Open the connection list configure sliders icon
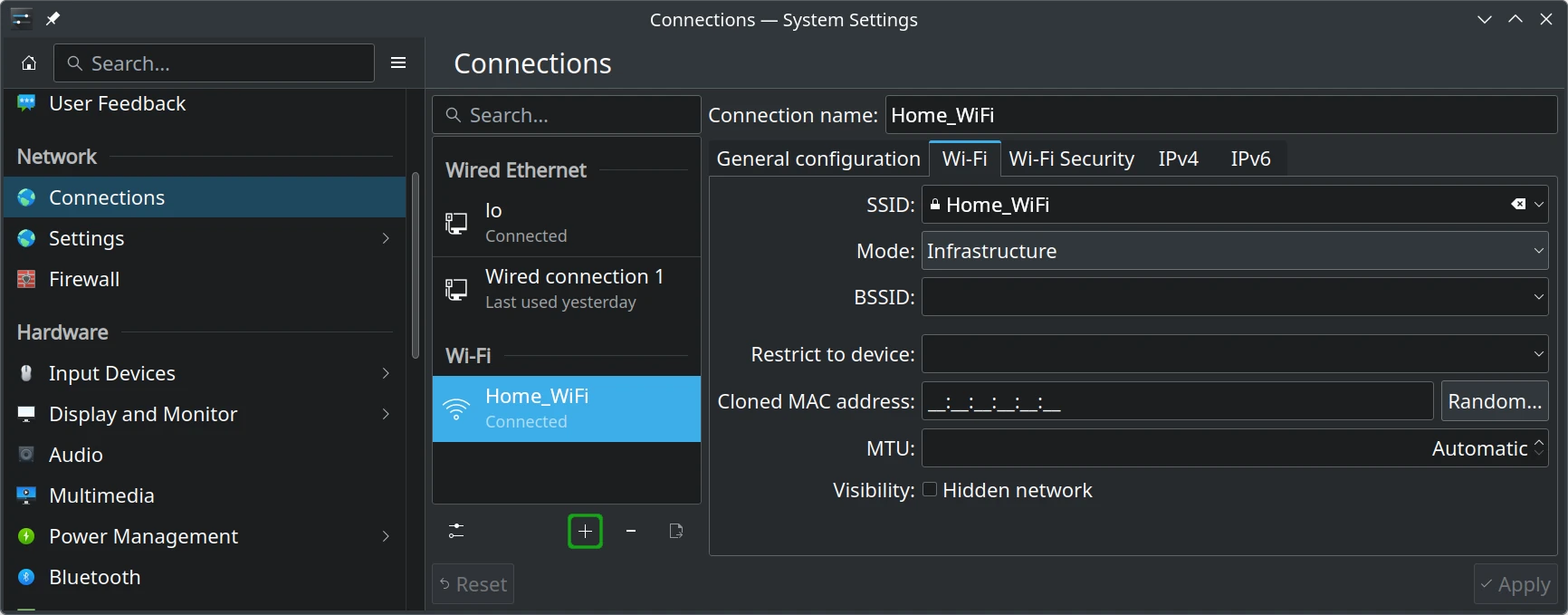 coord(456,532)
